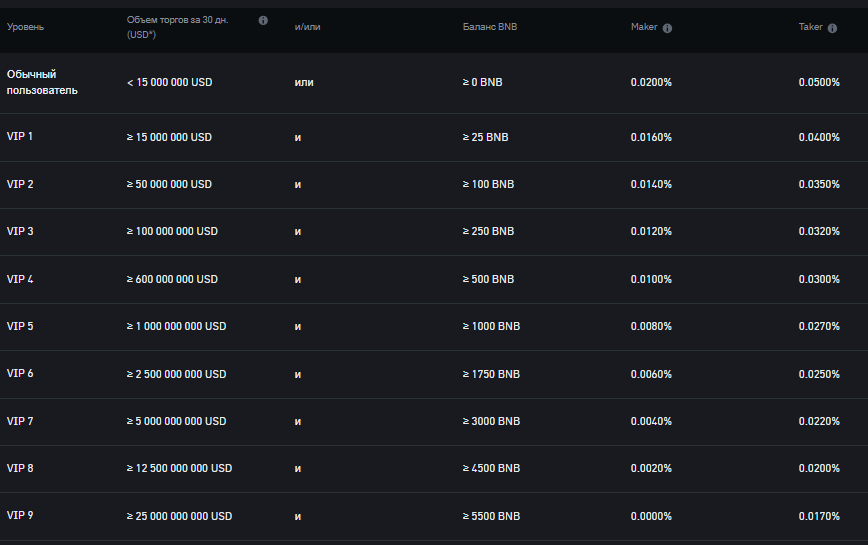Click the VIP 8 level label
The width and height of the screenshot is (868, 545).
pyautogui.click(x=20, y=469)
